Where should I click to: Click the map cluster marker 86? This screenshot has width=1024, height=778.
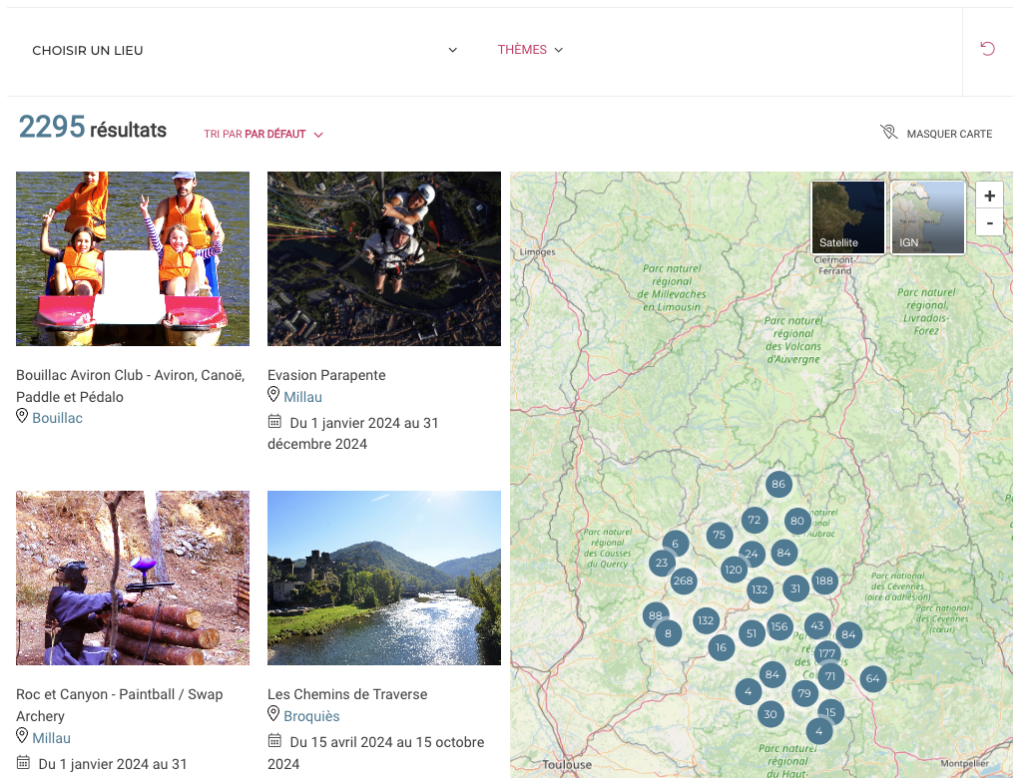click(x=778, y=485)
